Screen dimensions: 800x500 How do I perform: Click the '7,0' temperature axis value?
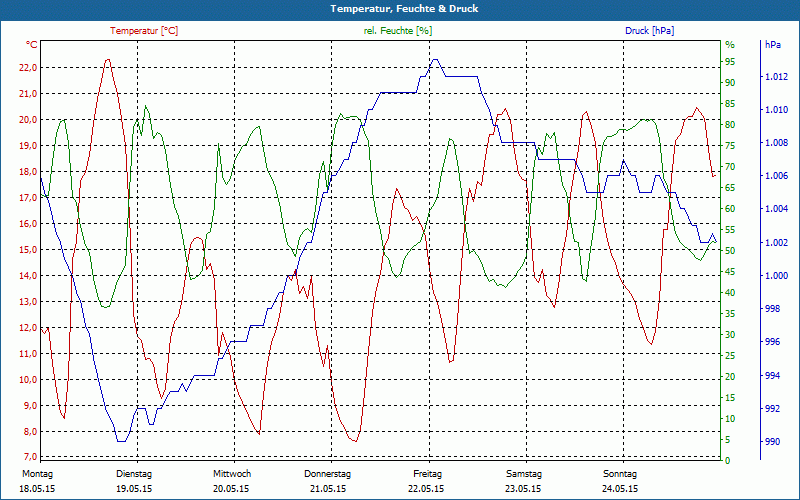[x=30, y=457]
